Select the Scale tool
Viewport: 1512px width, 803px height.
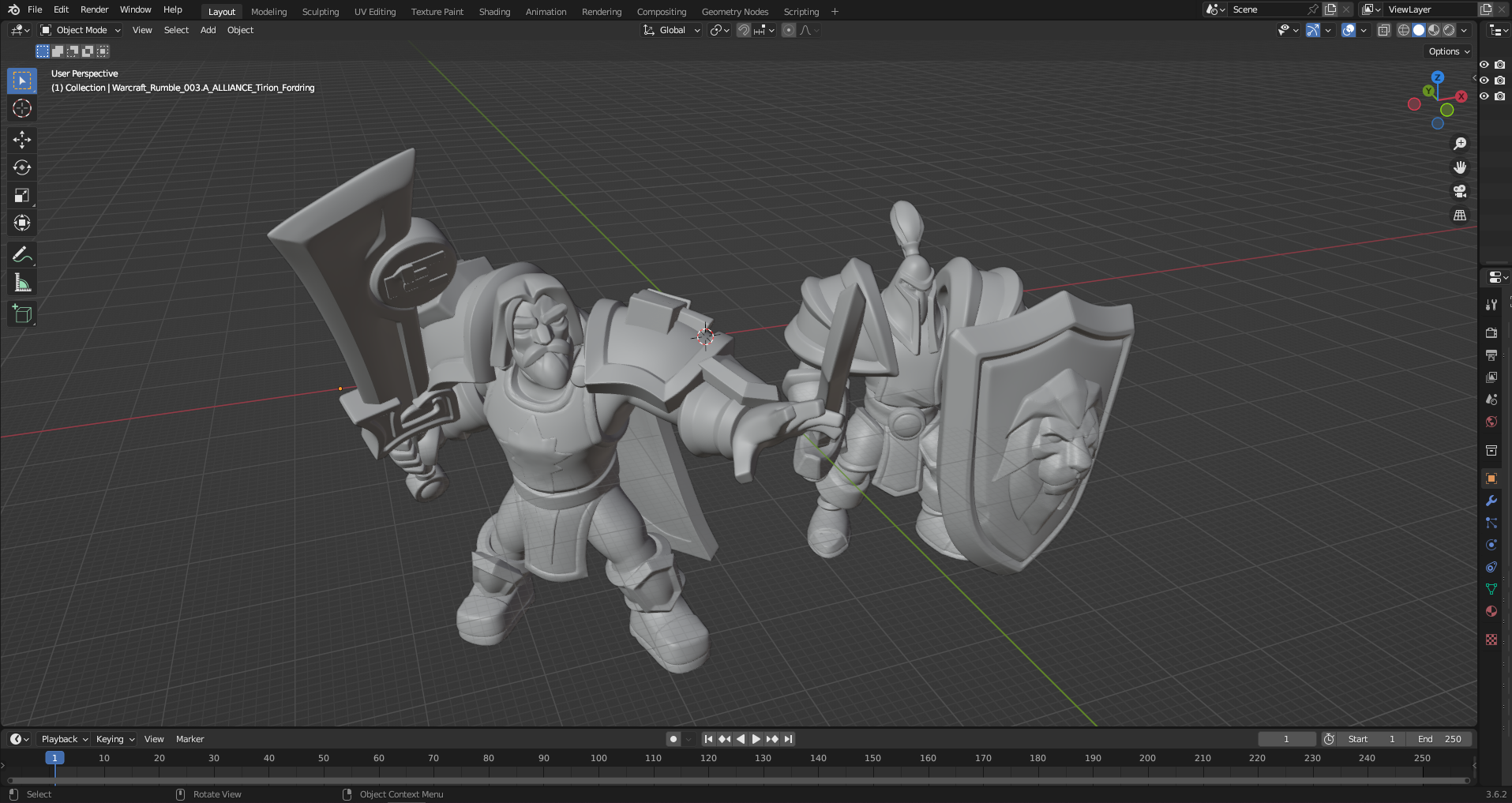pyautogui.click(x=22, y=195)
